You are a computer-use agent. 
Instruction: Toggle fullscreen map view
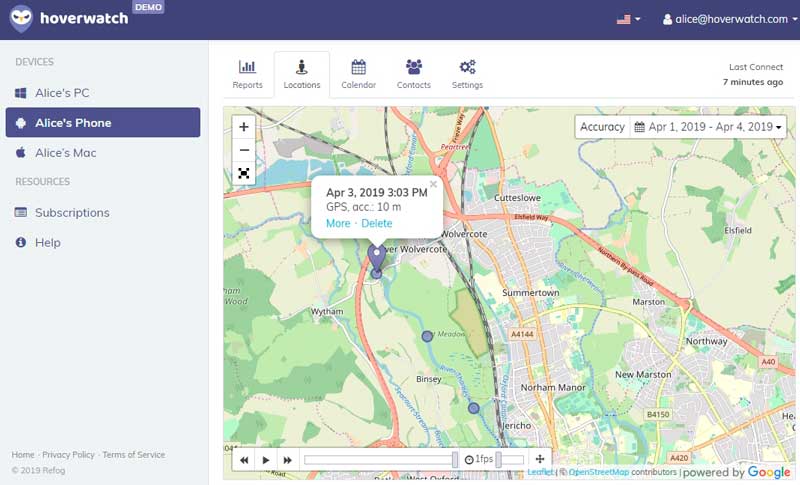244,173
